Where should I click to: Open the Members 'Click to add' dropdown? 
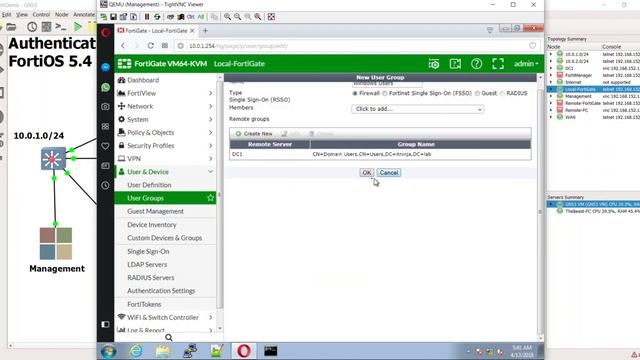point(418,109)
